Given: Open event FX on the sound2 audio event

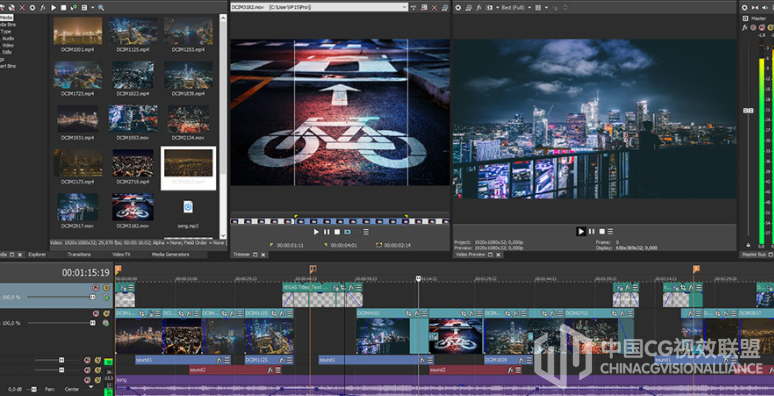Looking at the screenshot, I should (x=271, y=369).
